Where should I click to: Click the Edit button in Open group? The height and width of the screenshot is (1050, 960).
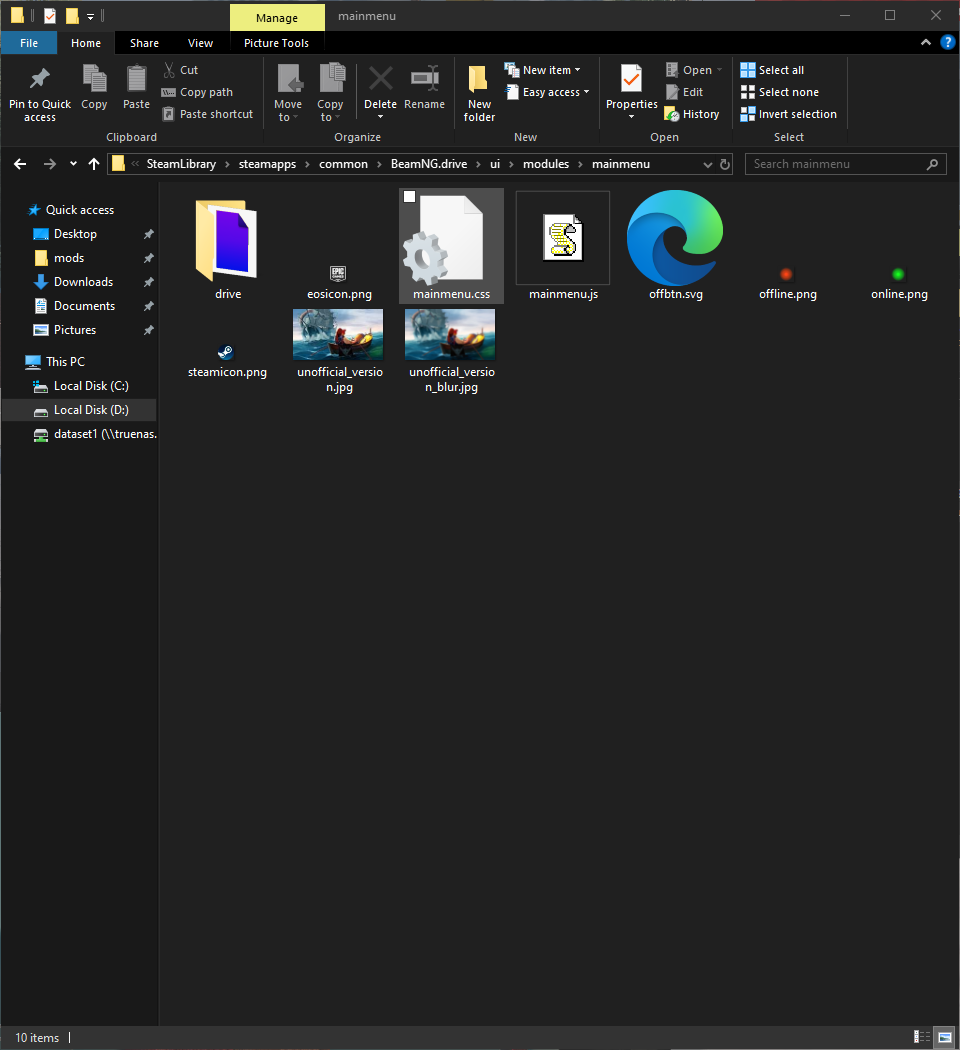[x=684, y=92]
